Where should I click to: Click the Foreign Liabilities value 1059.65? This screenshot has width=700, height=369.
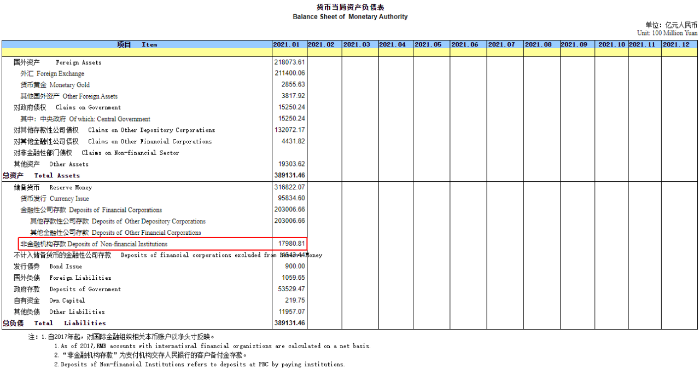[x=293, y=278]
